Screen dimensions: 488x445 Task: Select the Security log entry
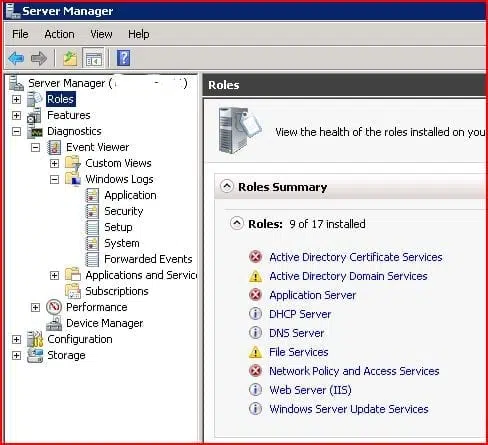point(124,211)
